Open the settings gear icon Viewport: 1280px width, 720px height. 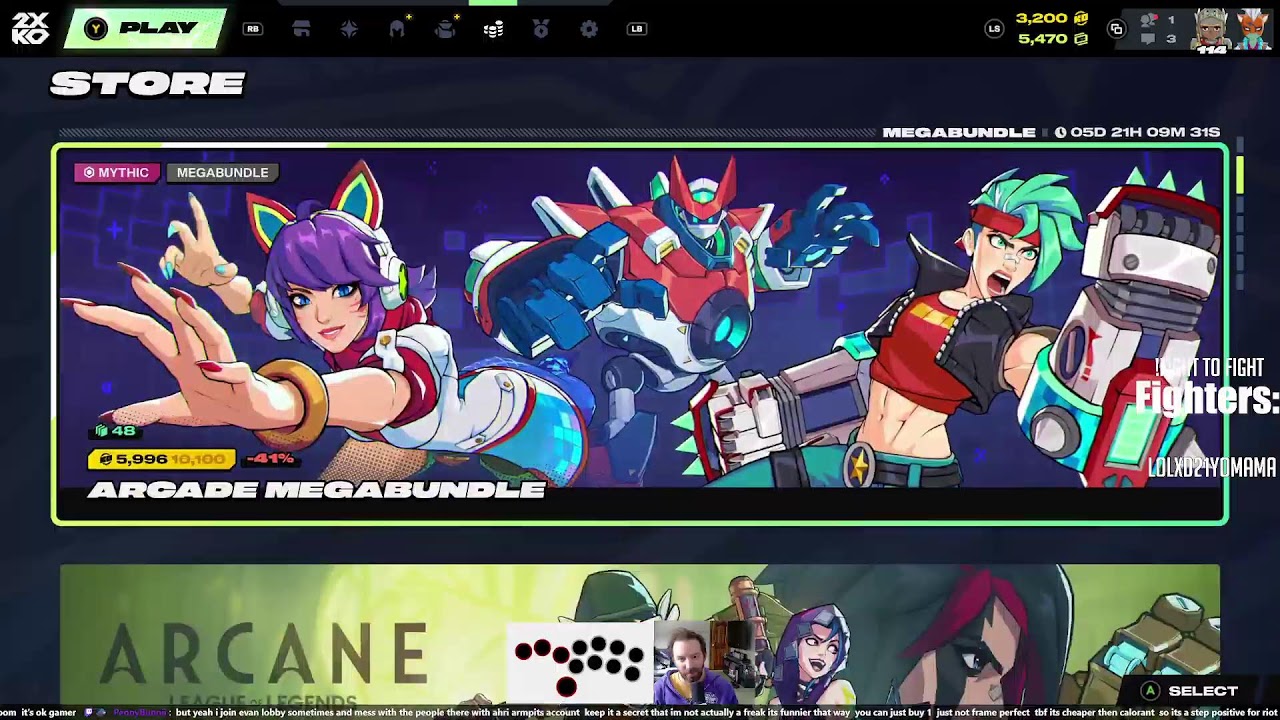click(589, 29)
